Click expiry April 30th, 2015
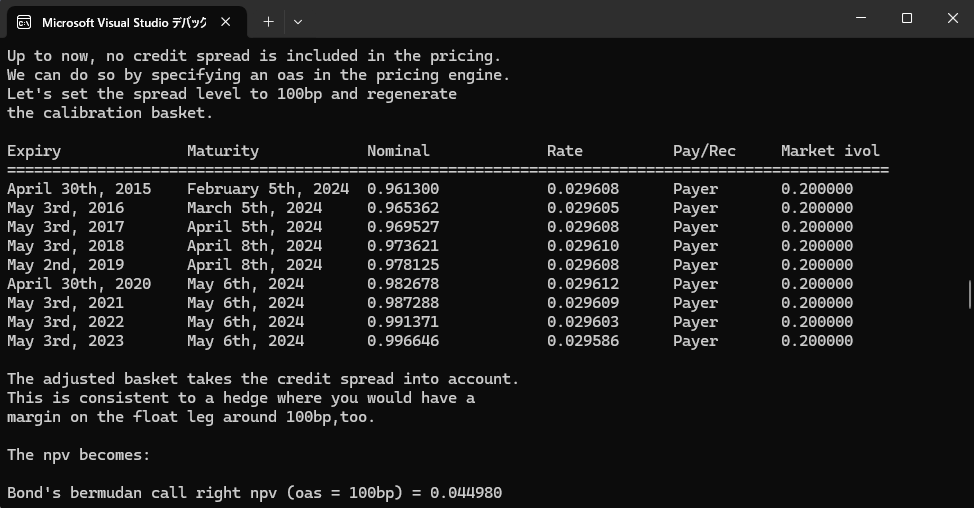974x508 pixels. [x=79, y=189]
